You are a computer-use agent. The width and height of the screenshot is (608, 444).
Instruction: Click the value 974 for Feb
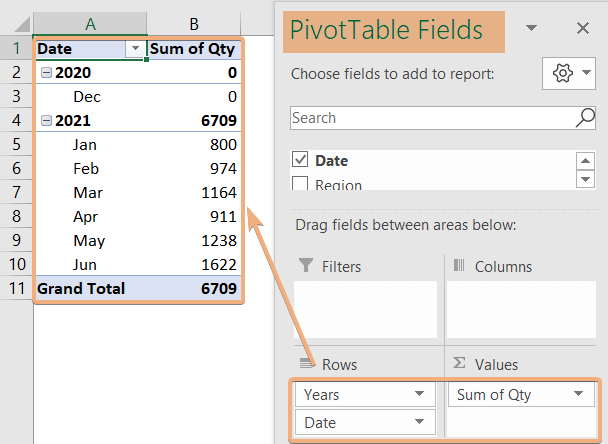point(223,169)
